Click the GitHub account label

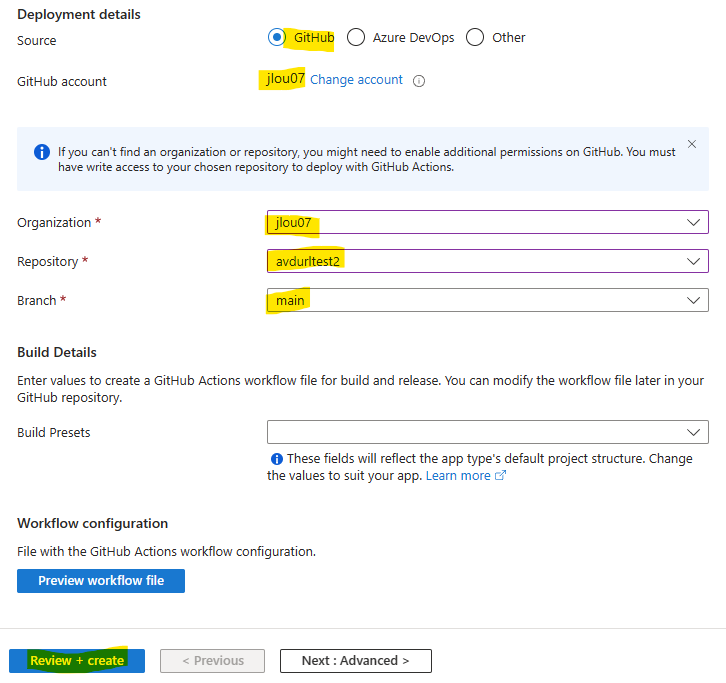click(62, 81)
